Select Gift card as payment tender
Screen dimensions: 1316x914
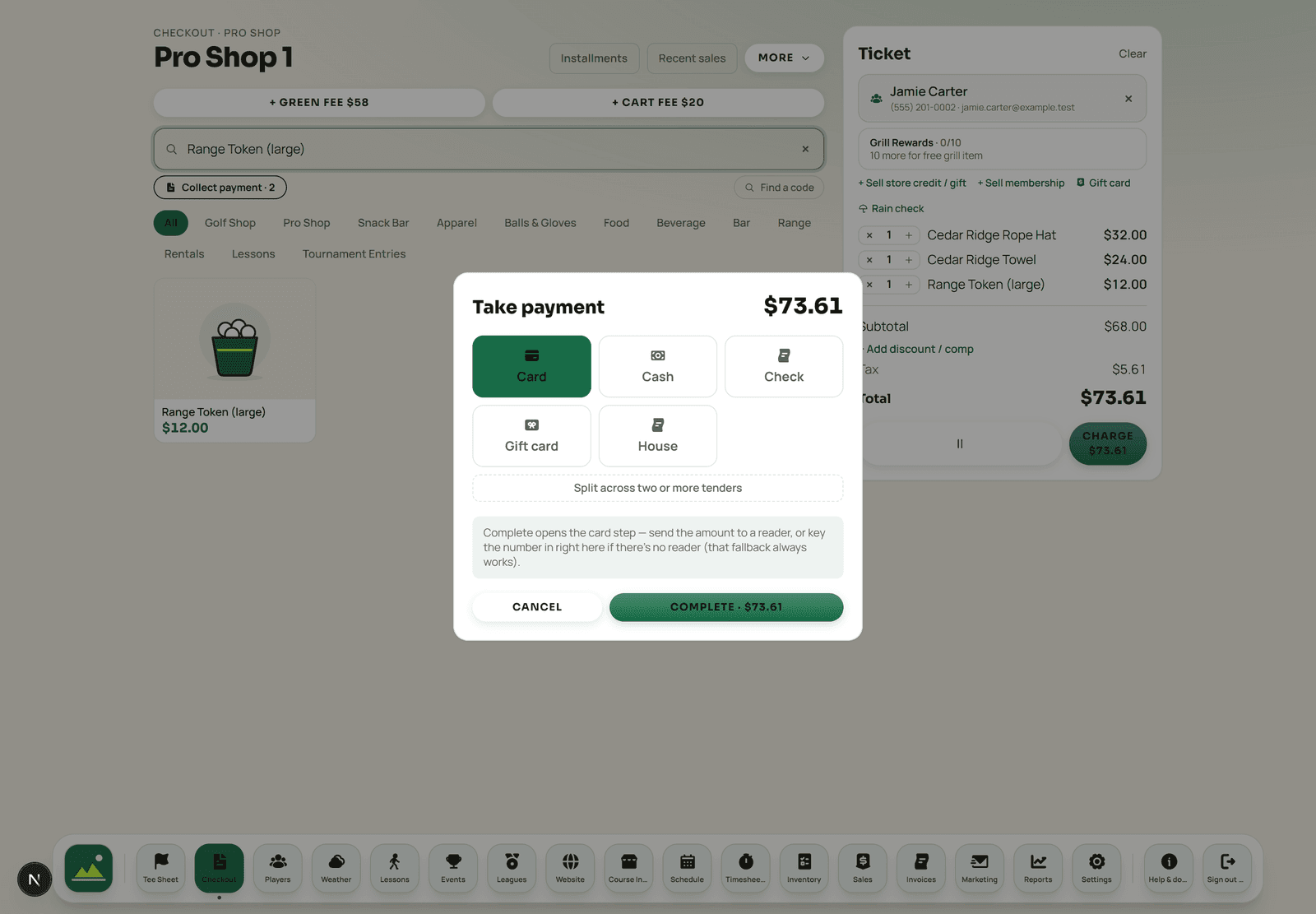click(531, 436)
